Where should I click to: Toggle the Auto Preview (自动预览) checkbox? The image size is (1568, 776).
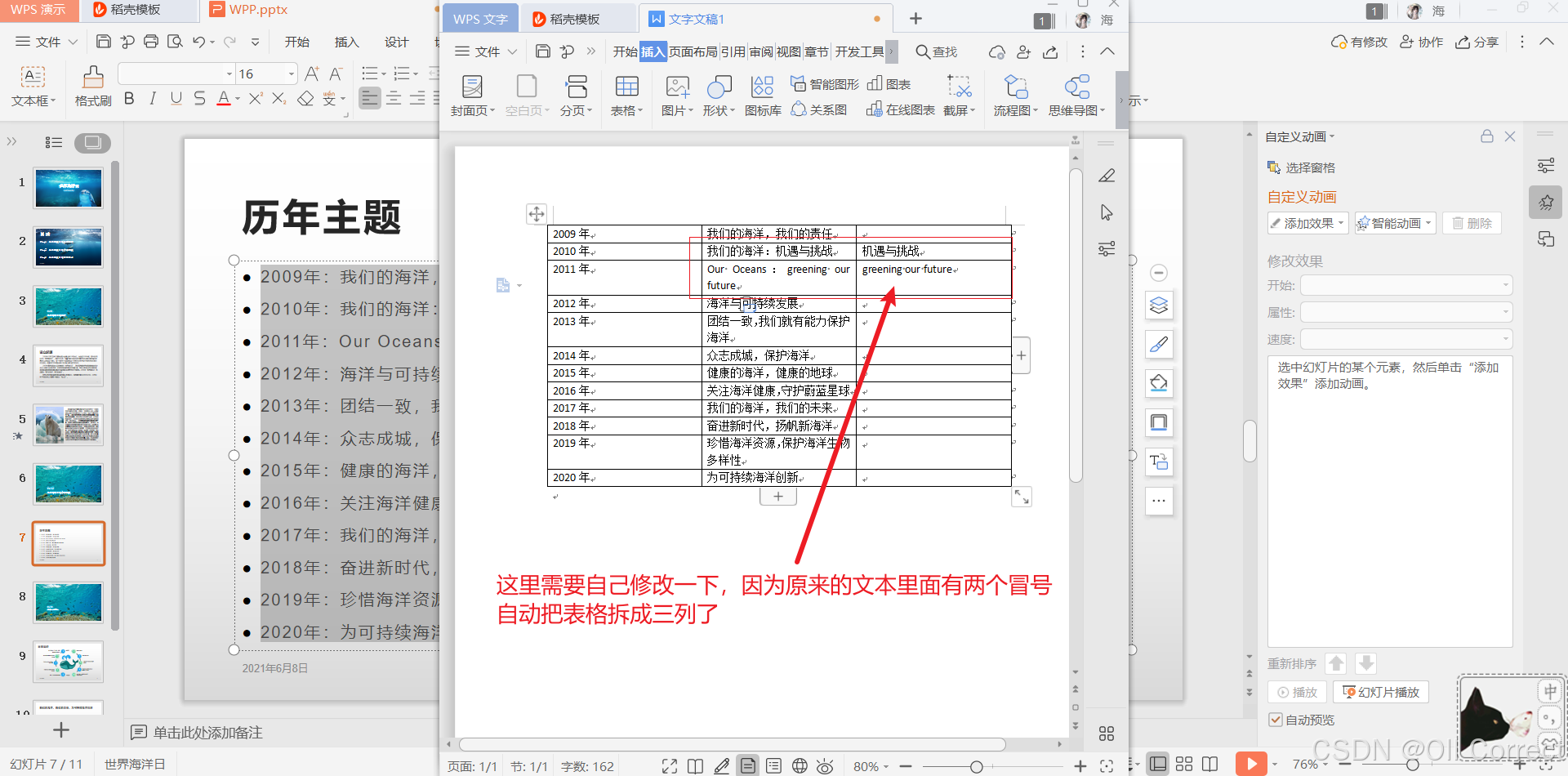tap(1276, 720)
